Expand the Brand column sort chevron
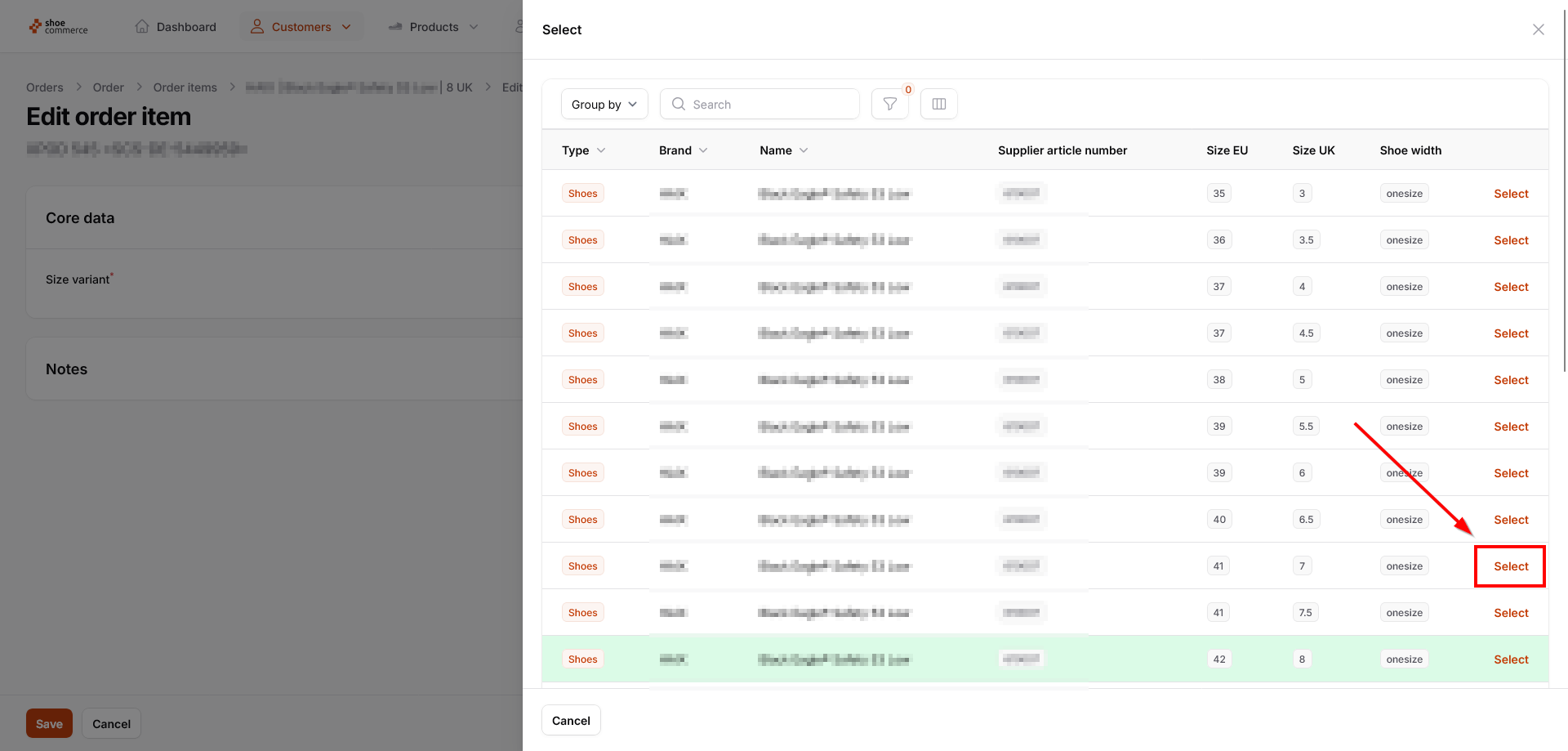Image resolution: width=1568 pixels, height=751 pixels. click(703, 150)
